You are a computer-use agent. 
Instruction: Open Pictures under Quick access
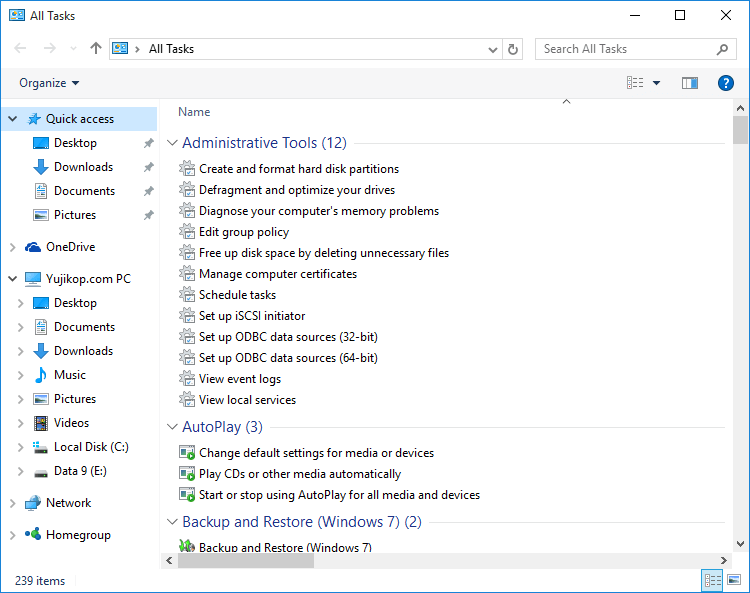pyautogui.click(x=75, y=215)
